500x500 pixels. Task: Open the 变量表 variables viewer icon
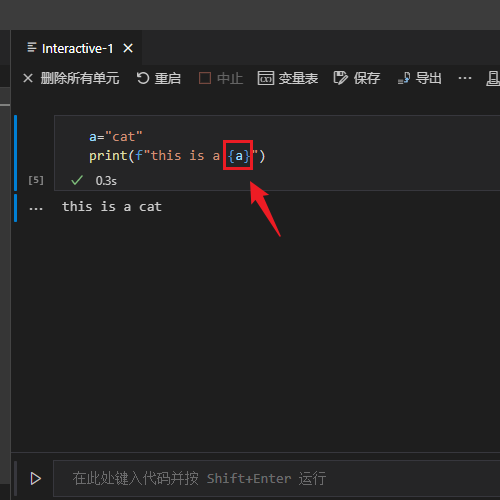tap(266, 78)
